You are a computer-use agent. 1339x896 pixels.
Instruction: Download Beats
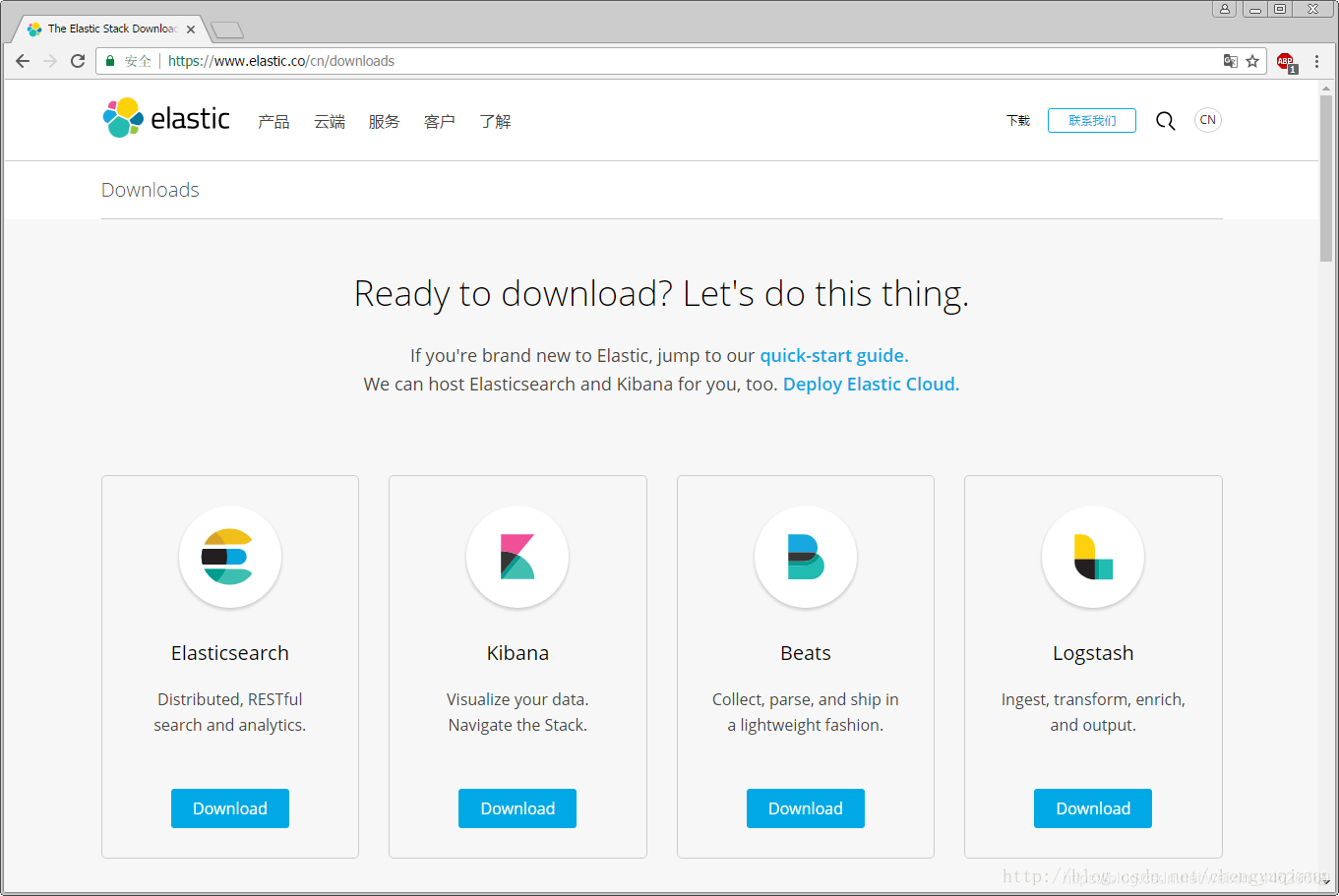click(x=806, y=808)
